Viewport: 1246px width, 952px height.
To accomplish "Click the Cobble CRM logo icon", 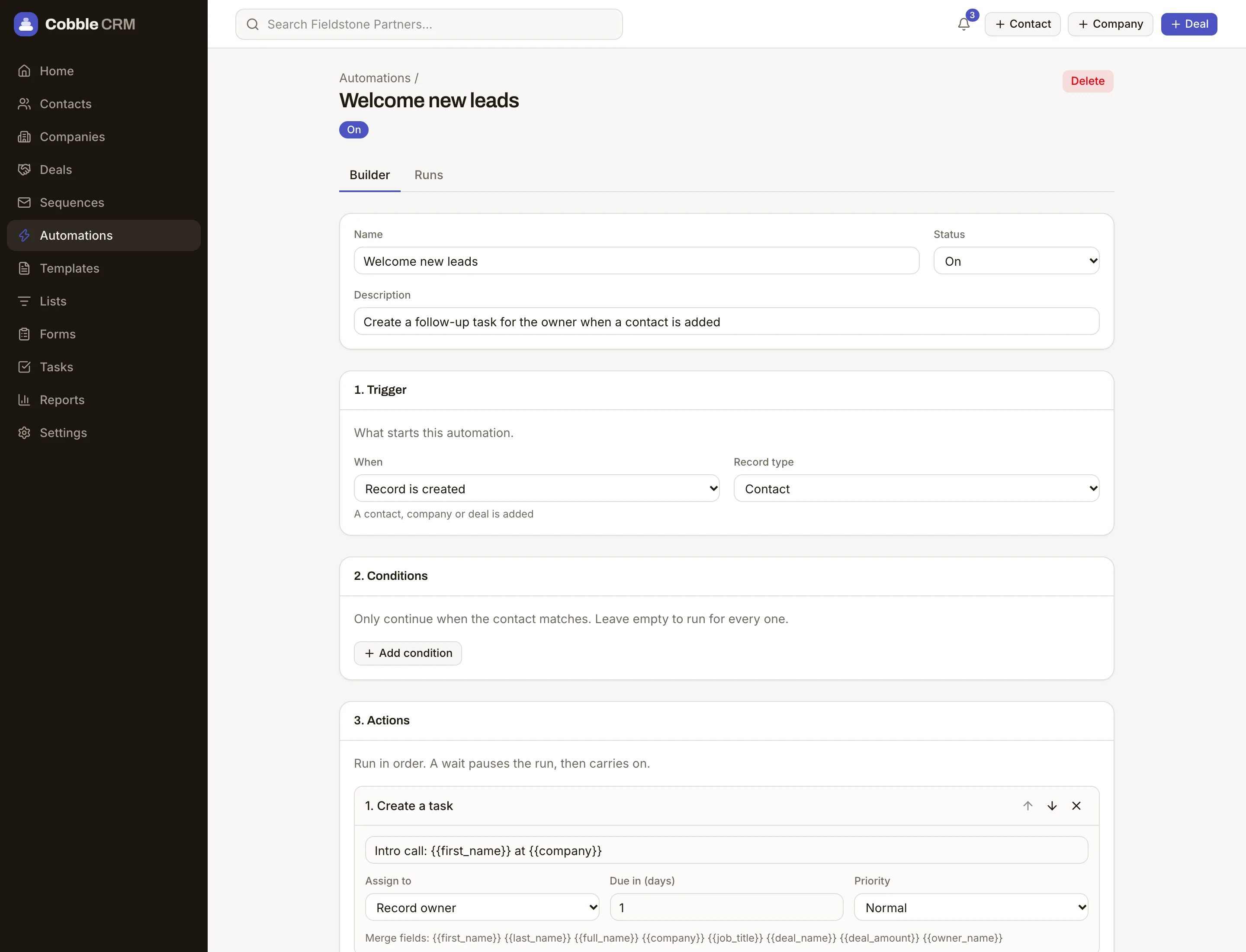I will click(26, 24).
